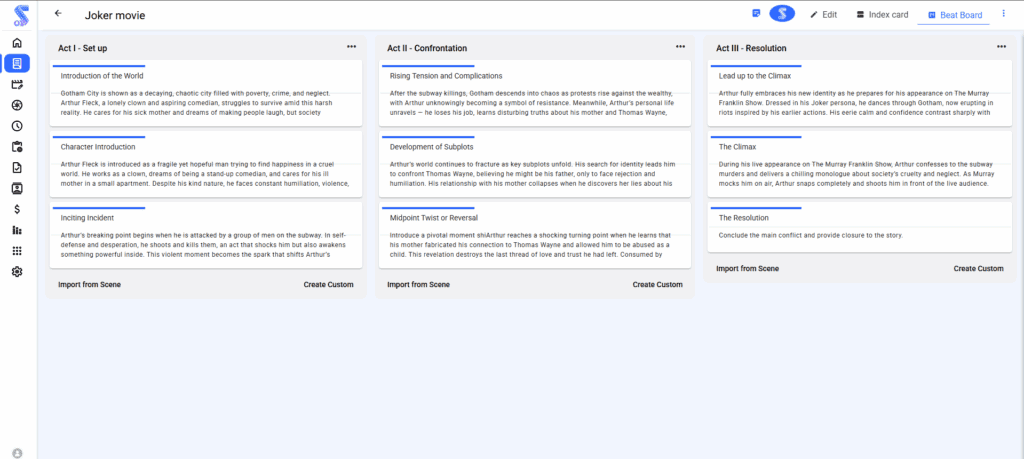Click the Act I - Set up heading
This screenshot has height=459, width=1024.
pyautogui.click(x=83, y=48)
